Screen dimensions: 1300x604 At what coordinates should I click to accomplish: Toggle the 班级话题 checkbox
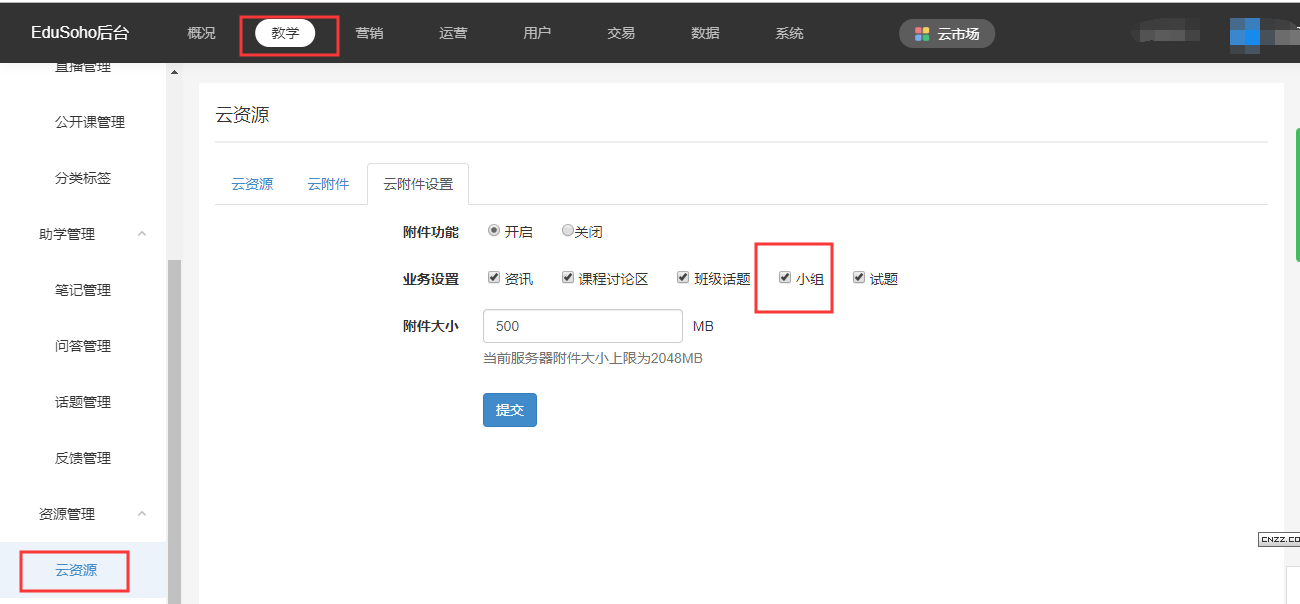(683, 278)
